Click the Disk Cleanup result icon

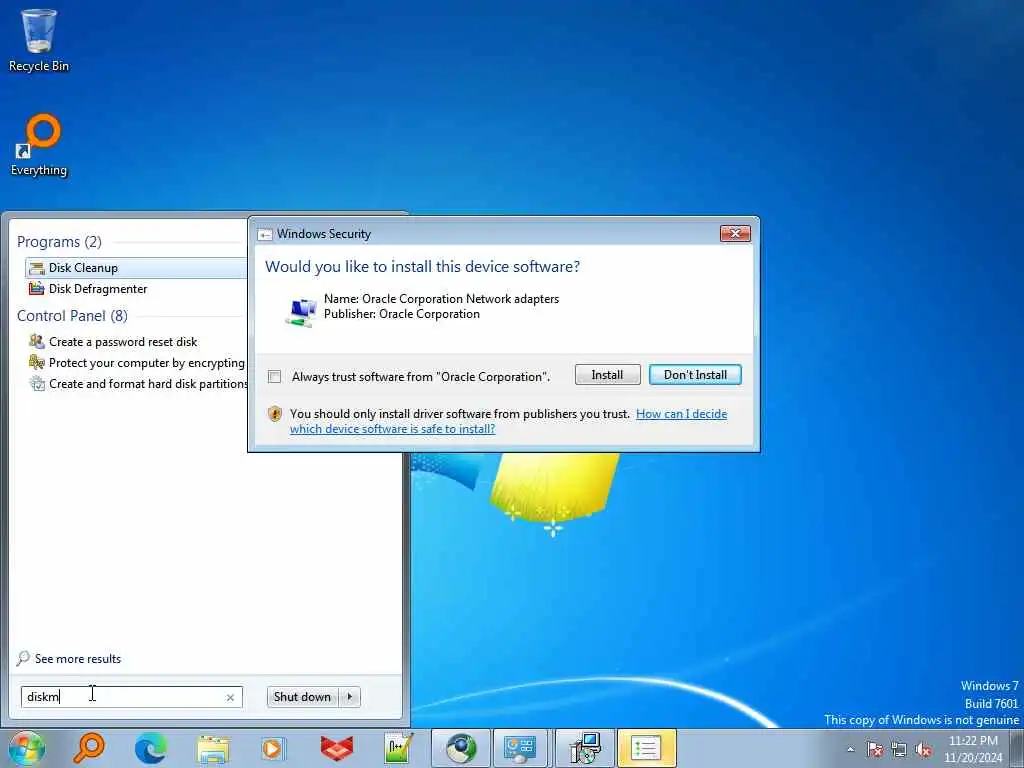37,268
